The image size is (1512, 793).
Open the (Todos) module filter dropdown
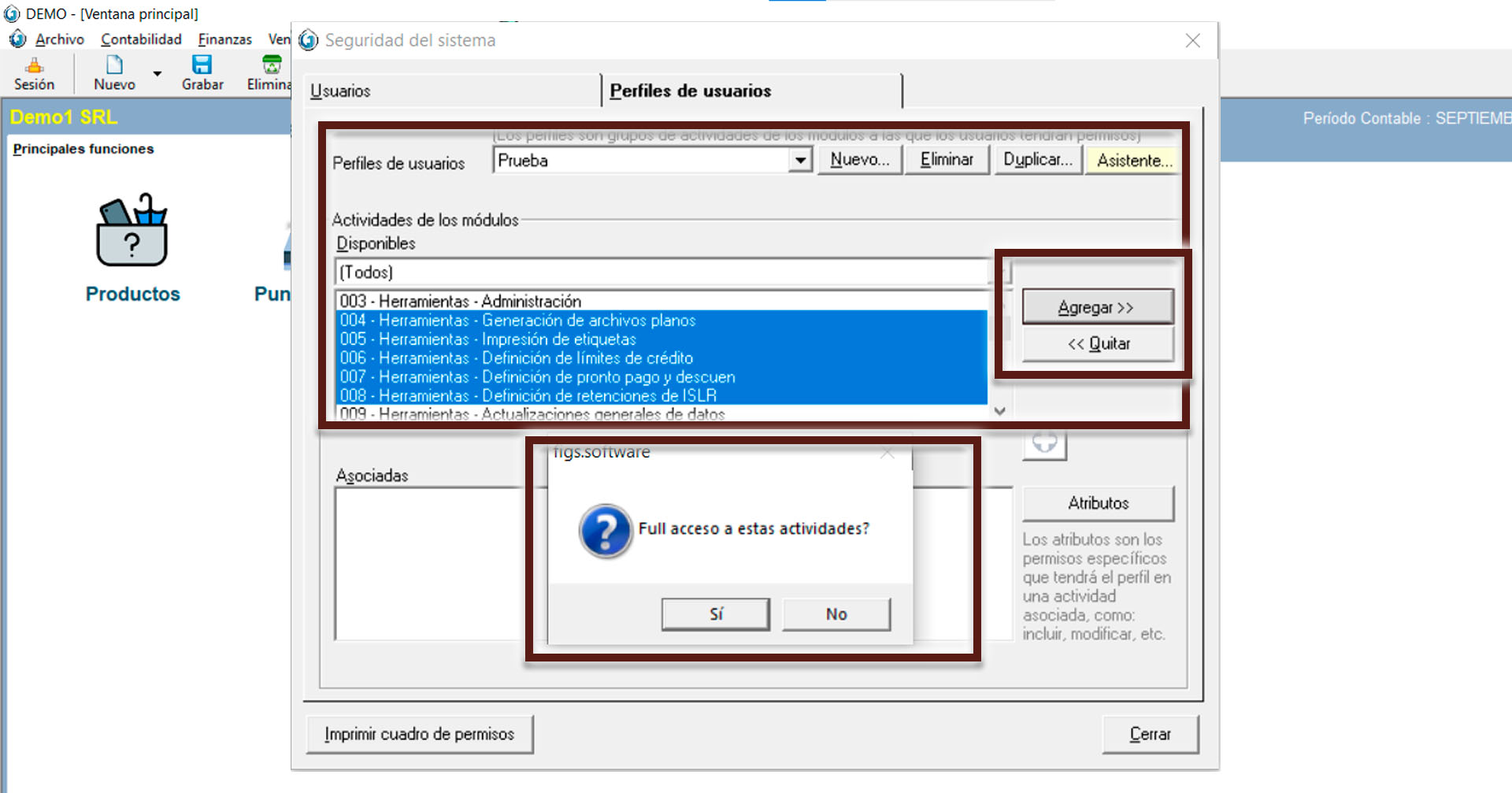(x=1000, y=272)
